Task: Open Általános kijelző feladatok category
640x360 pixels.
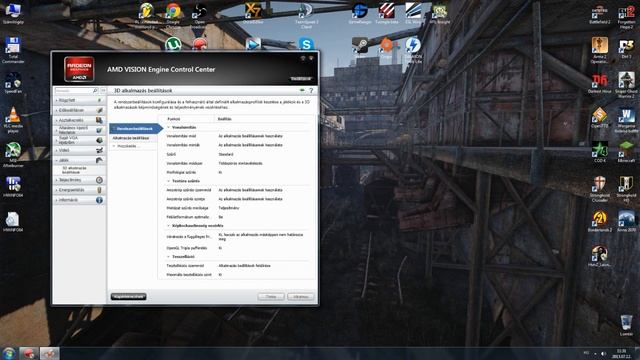Action: 79,130
